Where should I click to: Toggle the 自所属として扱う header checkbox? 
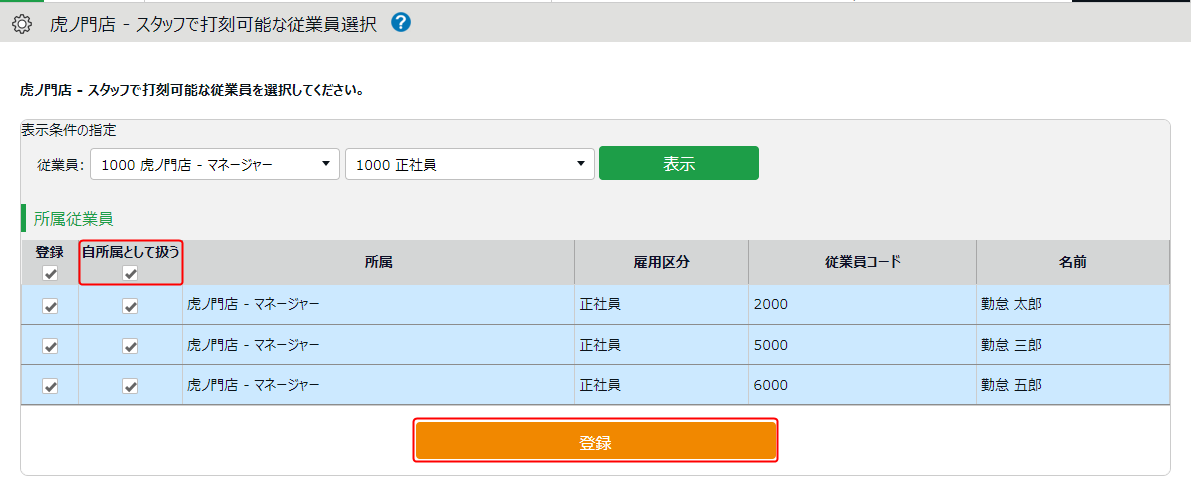[x=130, y=273]
